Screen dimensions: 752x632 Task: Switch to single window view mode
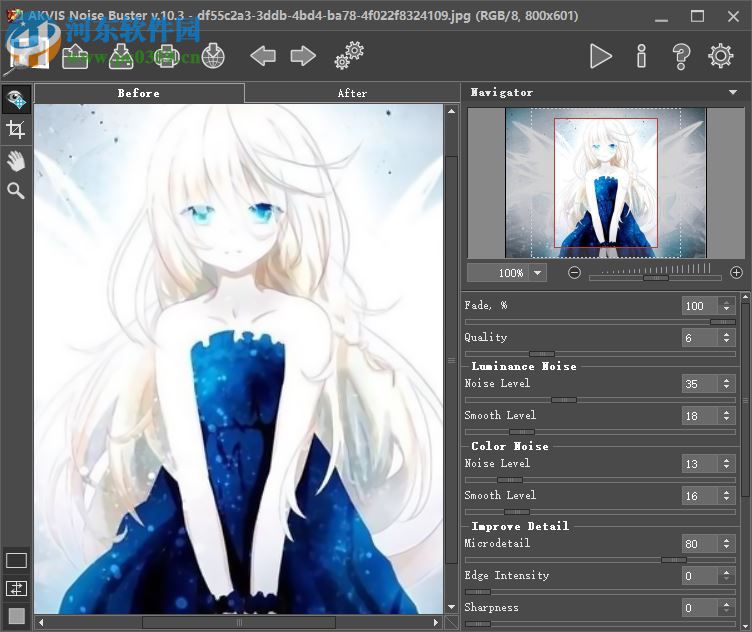(16, 561)
